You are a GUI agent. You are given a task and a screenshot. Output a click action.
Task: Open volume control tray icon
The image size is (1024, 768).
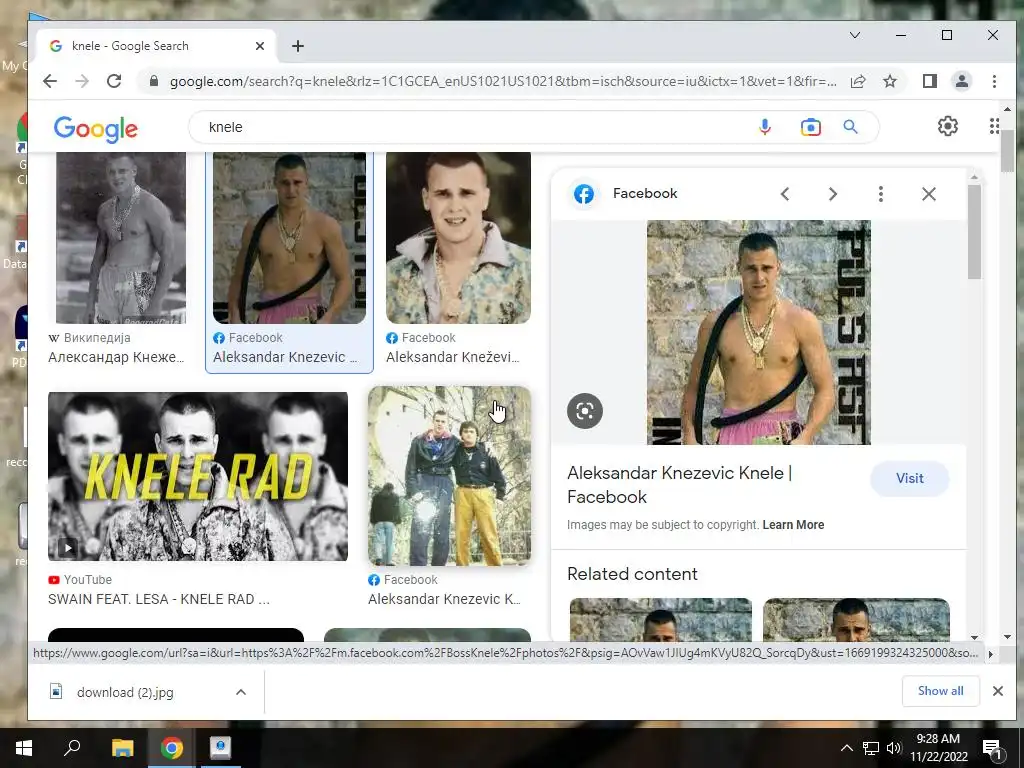[894, 748]
